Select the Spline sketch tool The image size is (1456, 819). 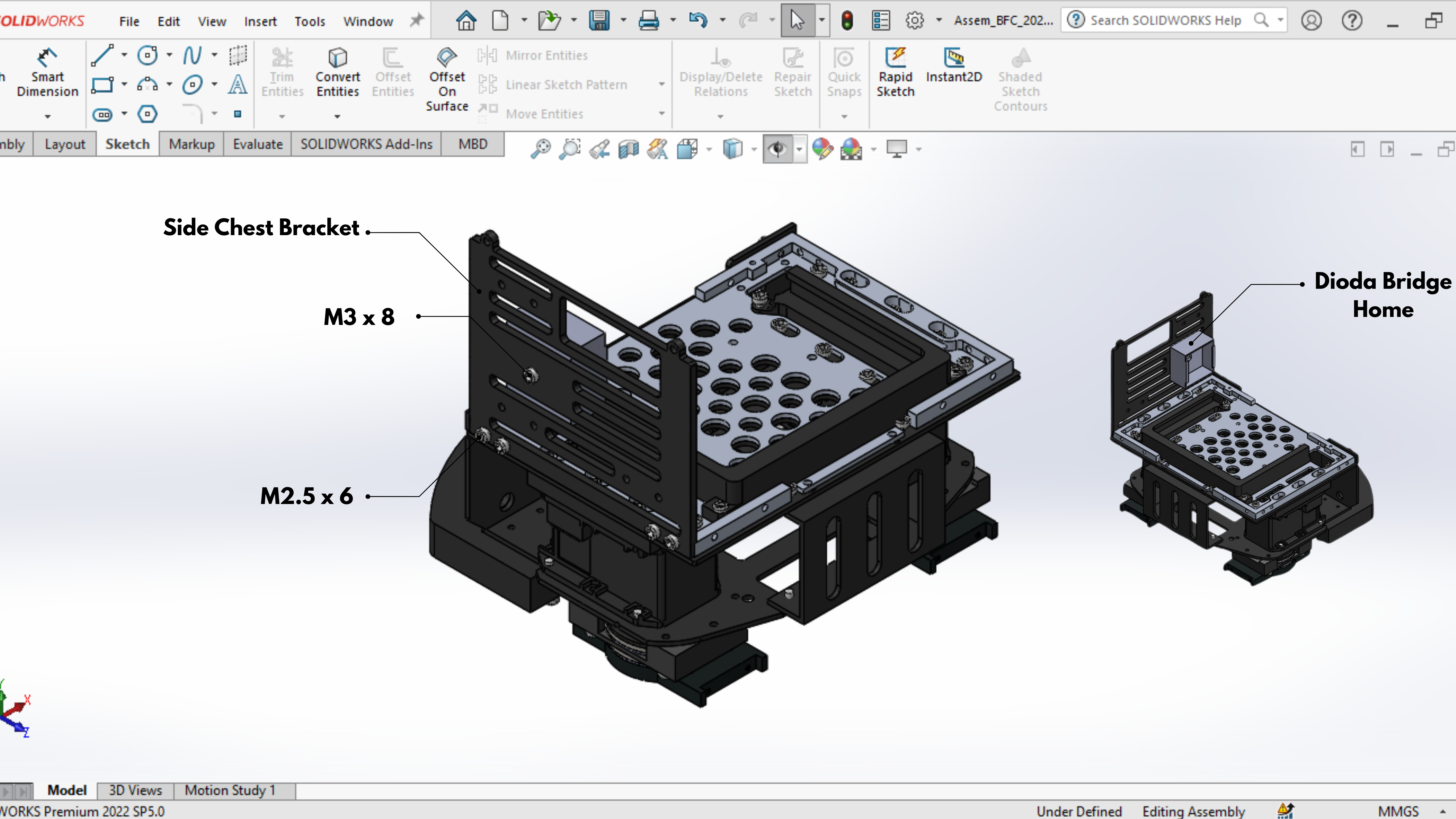click(x=192, y=55)
